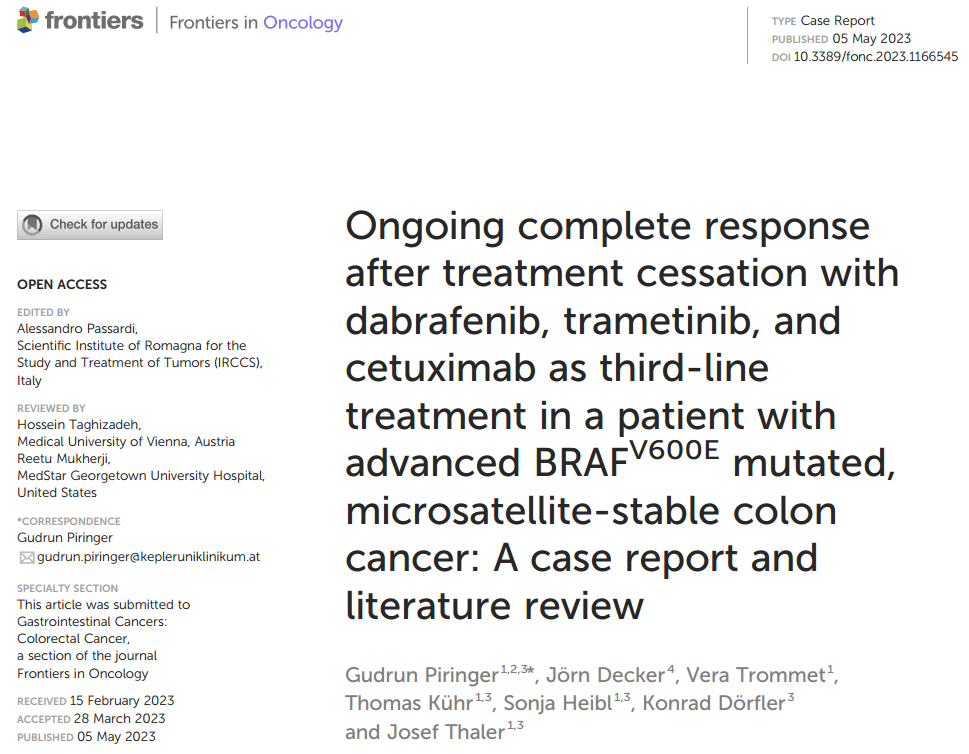Image resolution: width=969 pixels, height=754 pixels.
Task: Open author Konrad Dörfler's profile
Action: click(713, 704)
